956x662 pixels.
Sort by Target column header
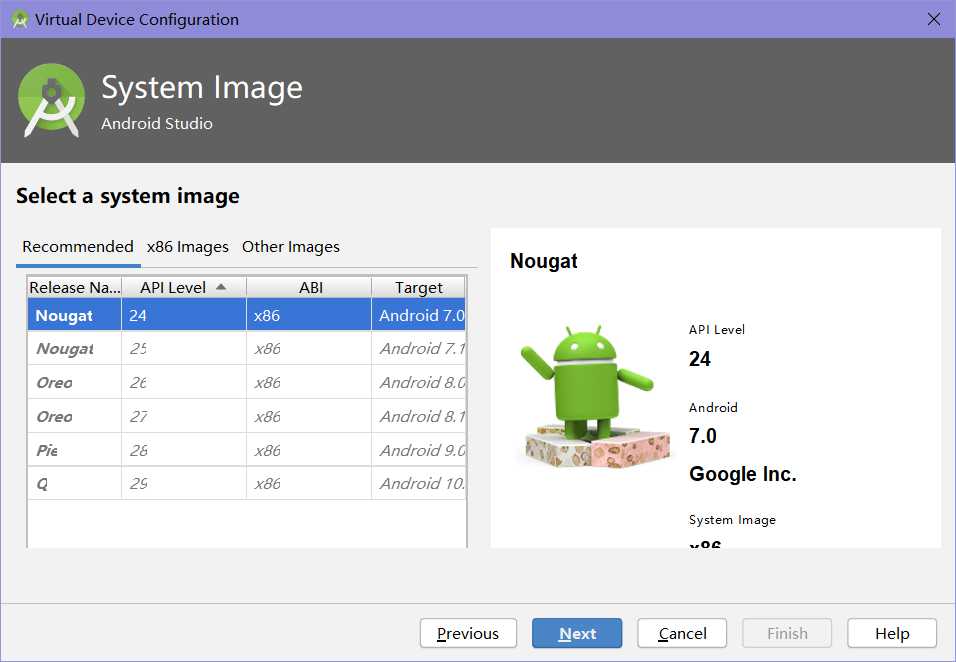418,287
